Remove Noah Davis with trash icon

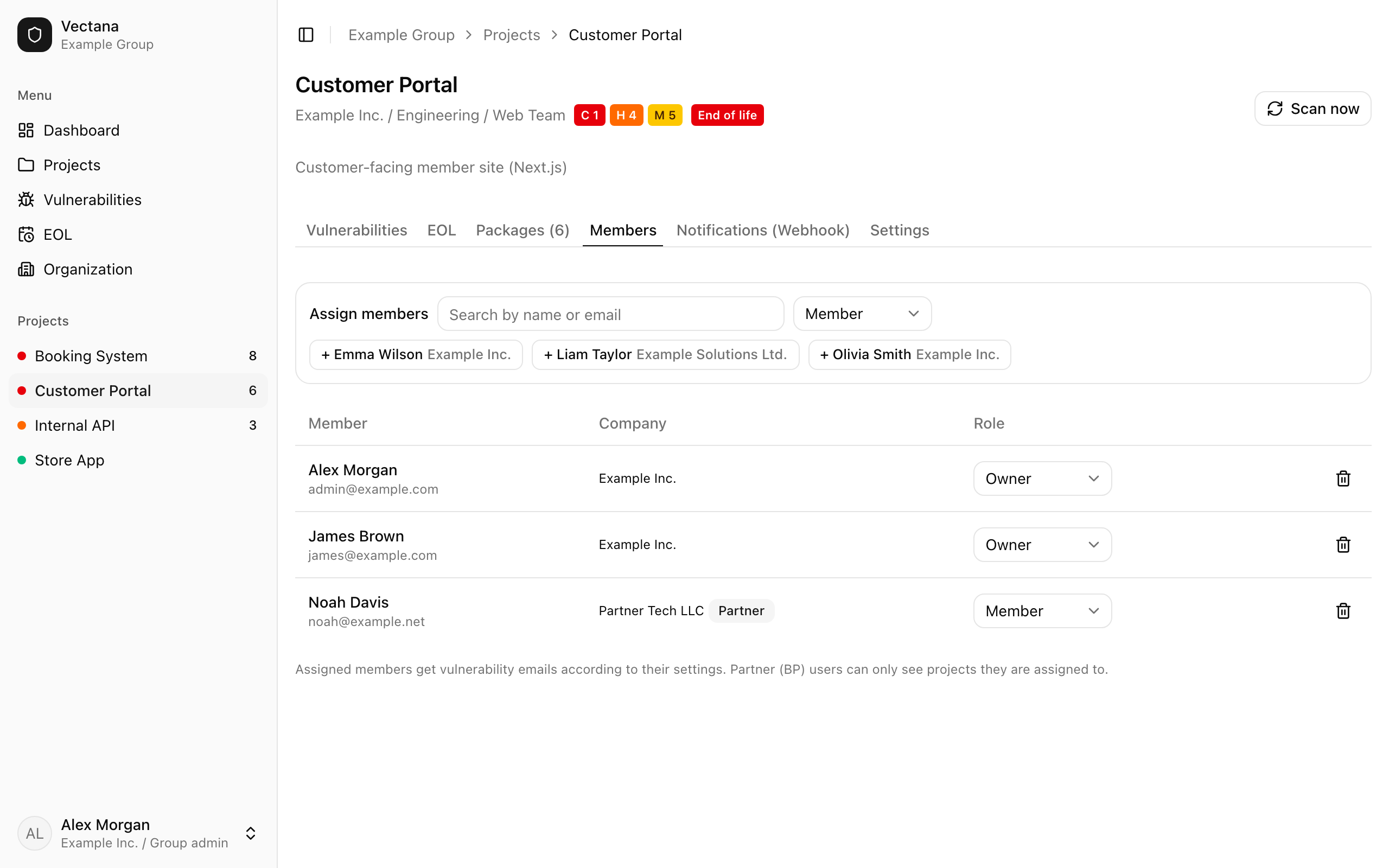[1343, 611]
